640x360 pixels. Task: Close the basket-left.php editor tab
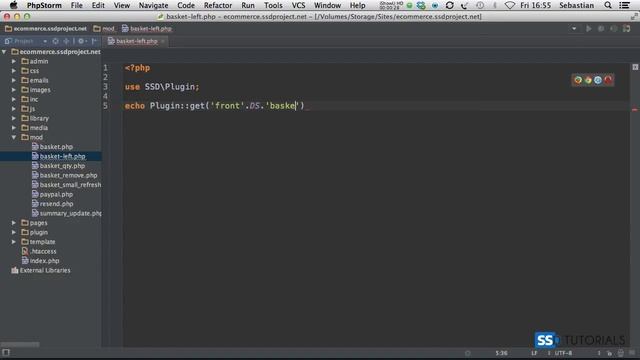pyautogui.click(x=163, y=41)
